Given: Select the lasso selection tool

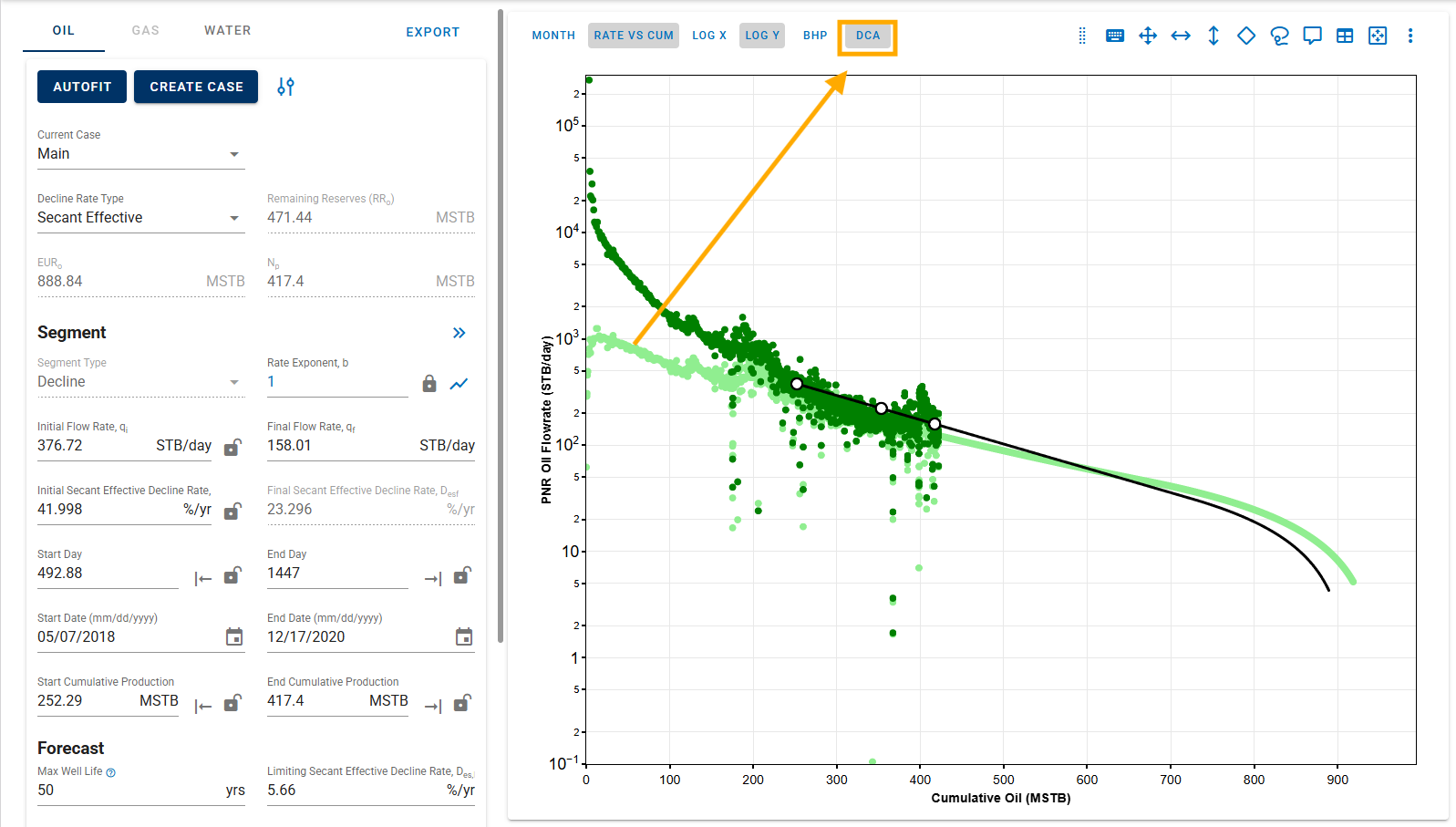Looking at the screenshot, I should pos(1279,36).
